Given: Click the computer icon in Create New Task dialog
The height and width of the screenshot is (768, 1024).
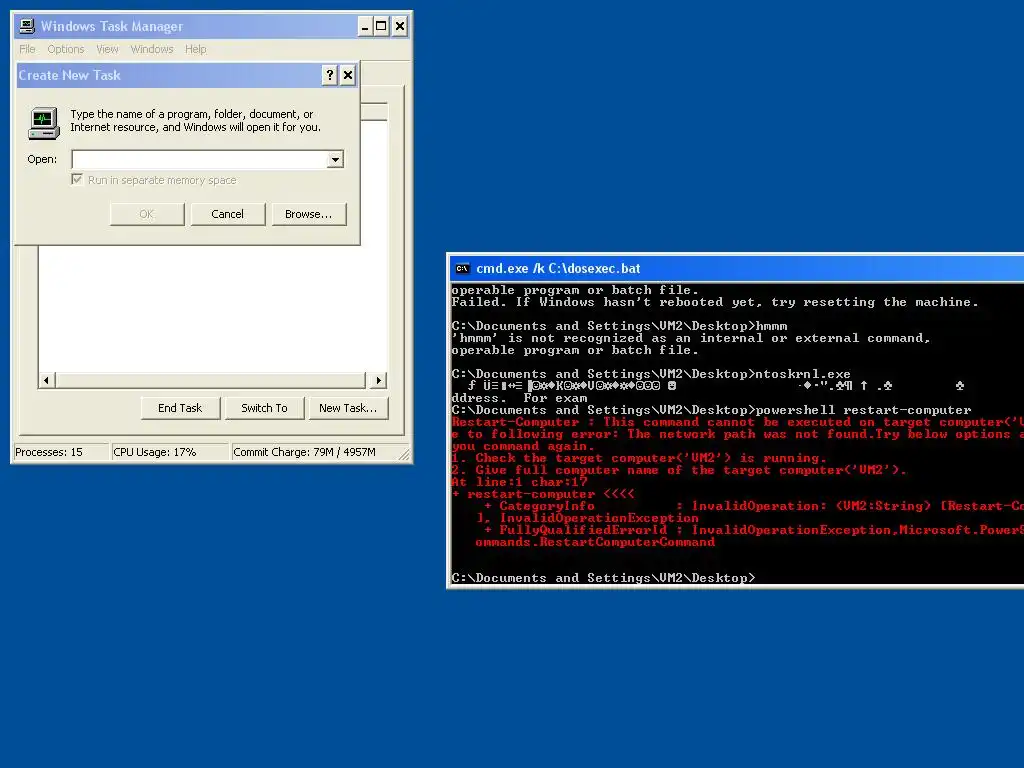Looking at the screenshot, I should [x=44, y=123].
